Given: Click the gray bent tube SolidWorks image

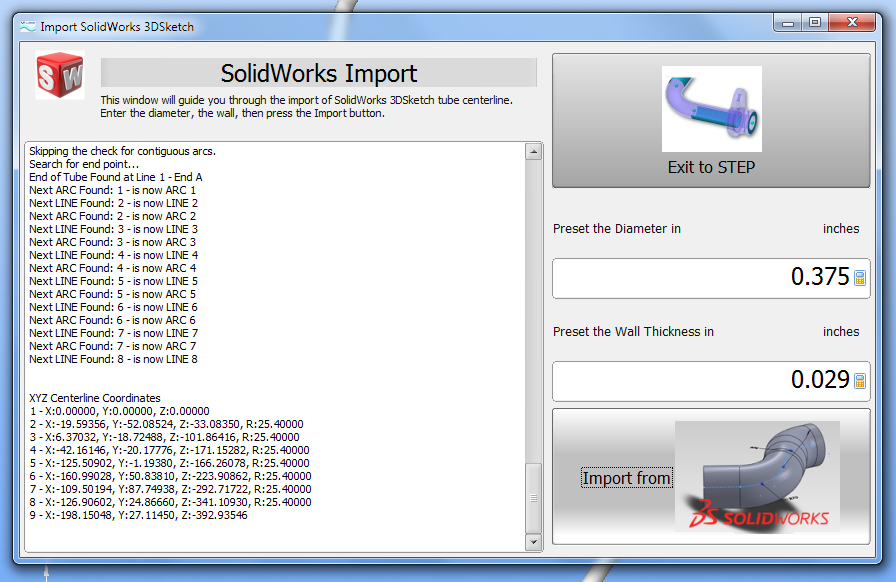Looking at the screenshot, I should 757,475.
